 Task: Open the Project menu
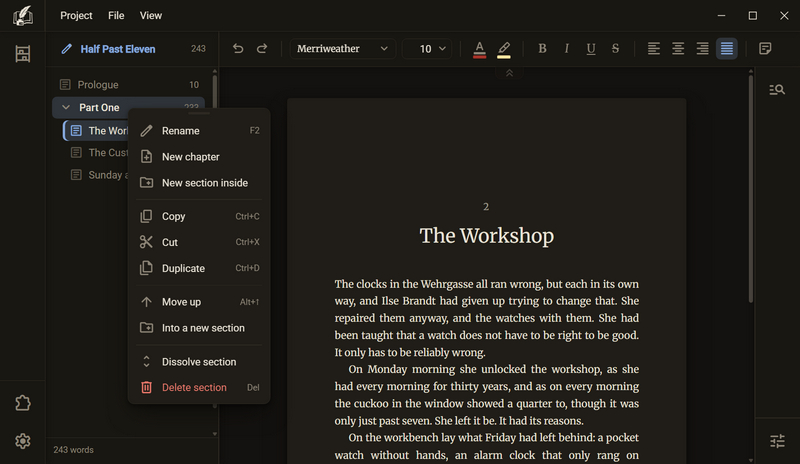(76, 16)
